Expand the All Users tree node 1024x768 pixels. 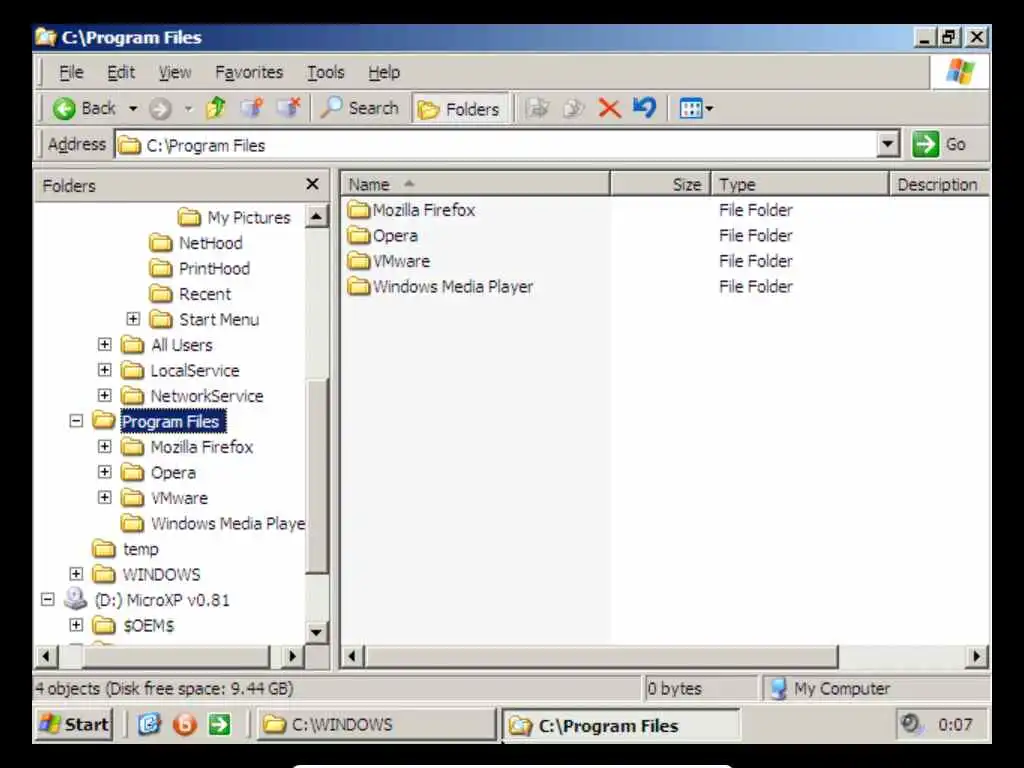(x=104, y=344)
